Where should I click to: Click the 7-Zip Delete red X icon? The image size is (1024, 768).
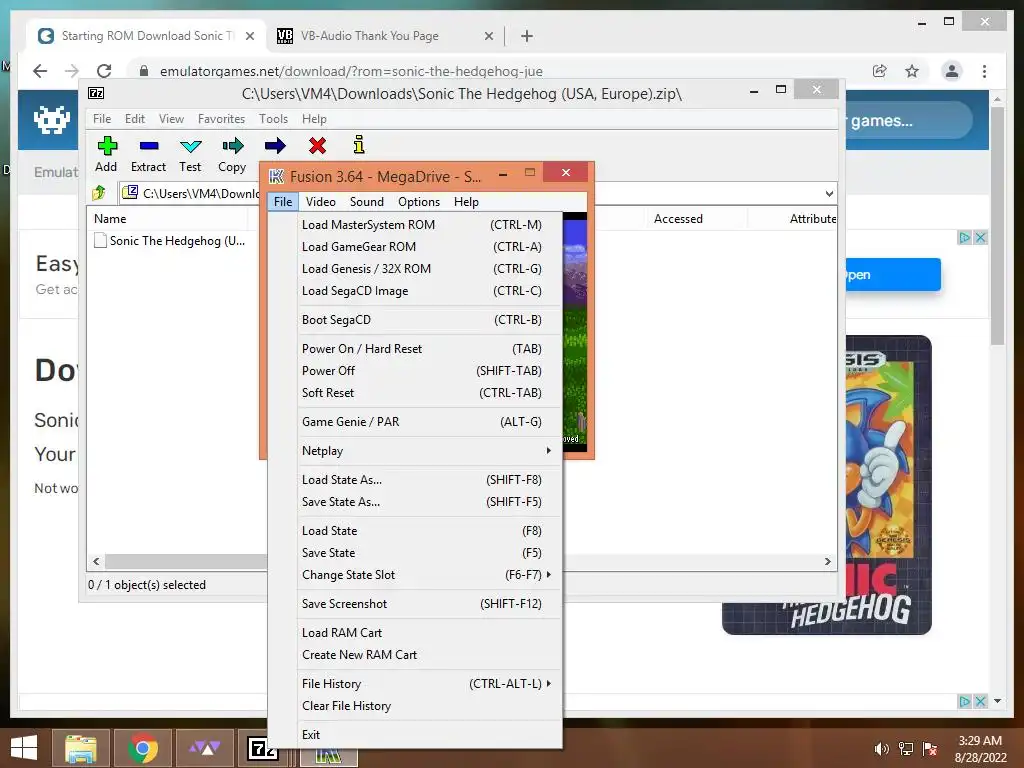click(317, 146)
